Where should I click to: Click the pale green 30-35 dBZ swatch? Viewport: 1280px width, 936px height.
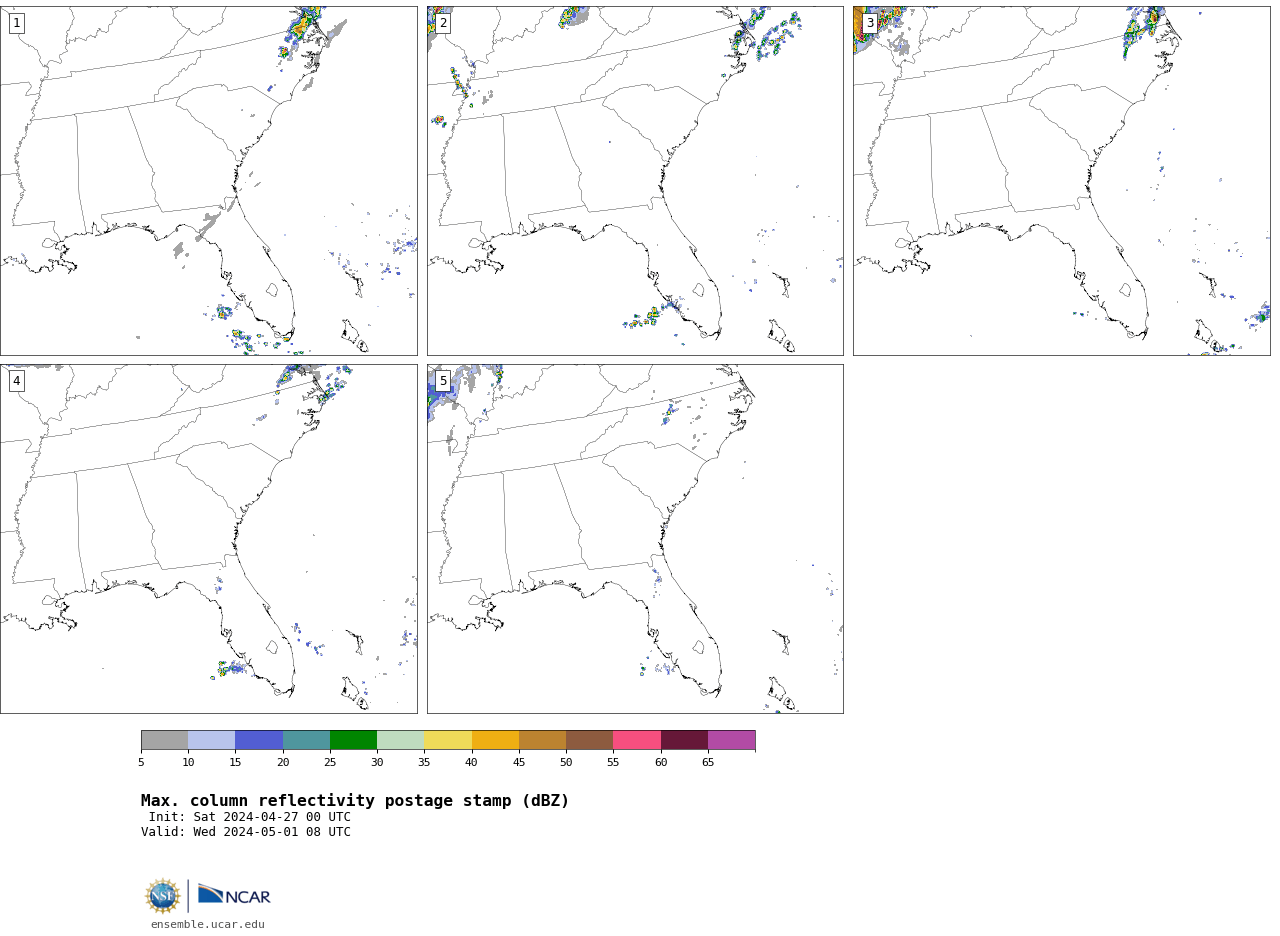(400, 740)
